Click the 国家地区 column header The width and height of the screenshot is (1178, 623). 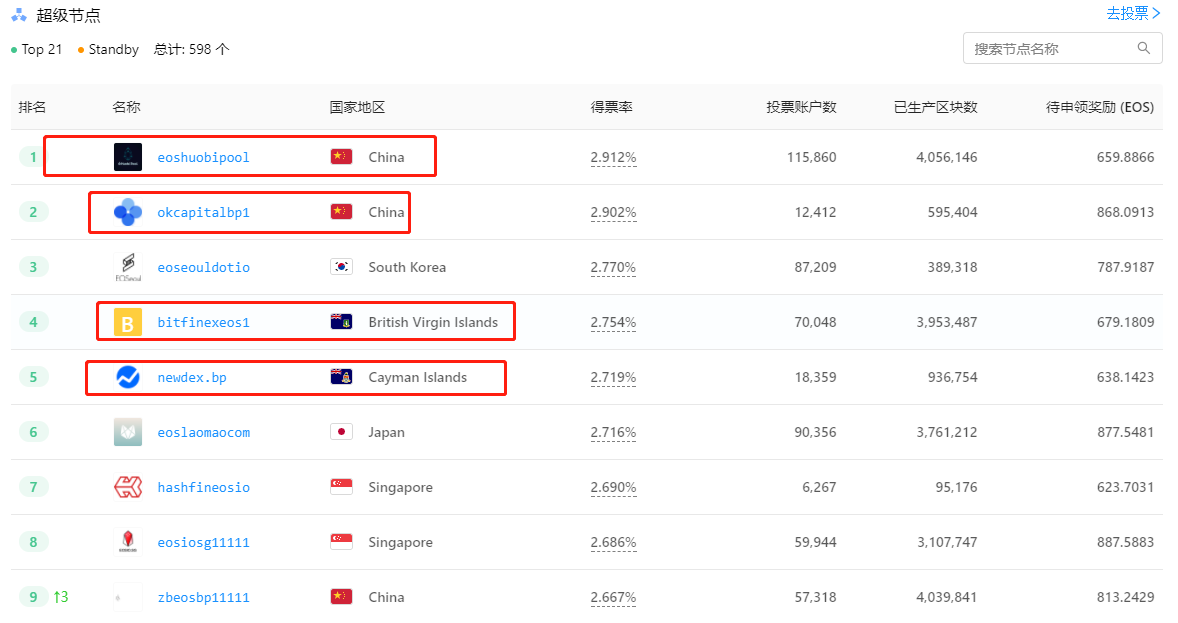pos(357,107)
